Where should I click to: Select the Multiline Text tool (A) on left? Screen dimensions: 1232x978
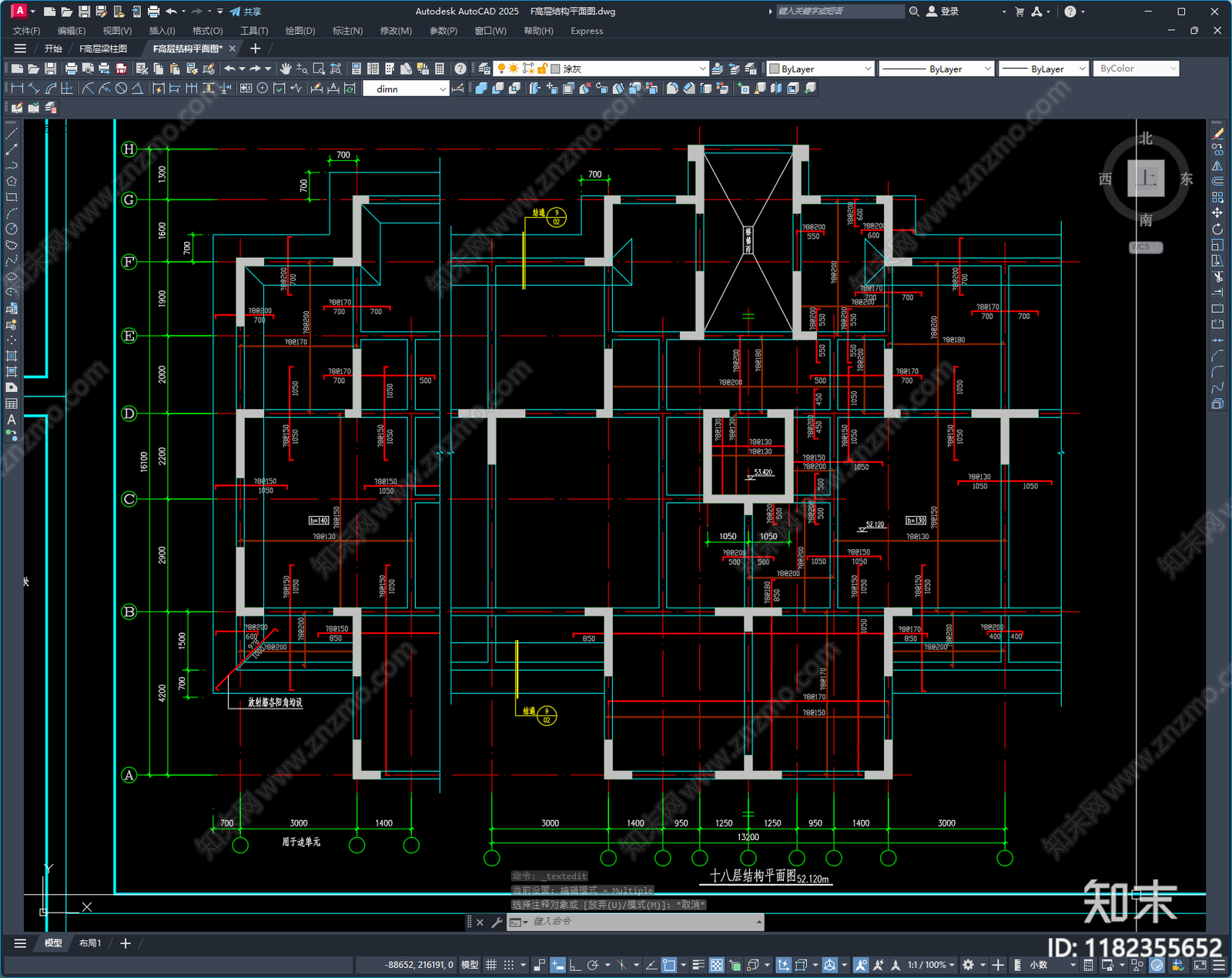(12, 420)
